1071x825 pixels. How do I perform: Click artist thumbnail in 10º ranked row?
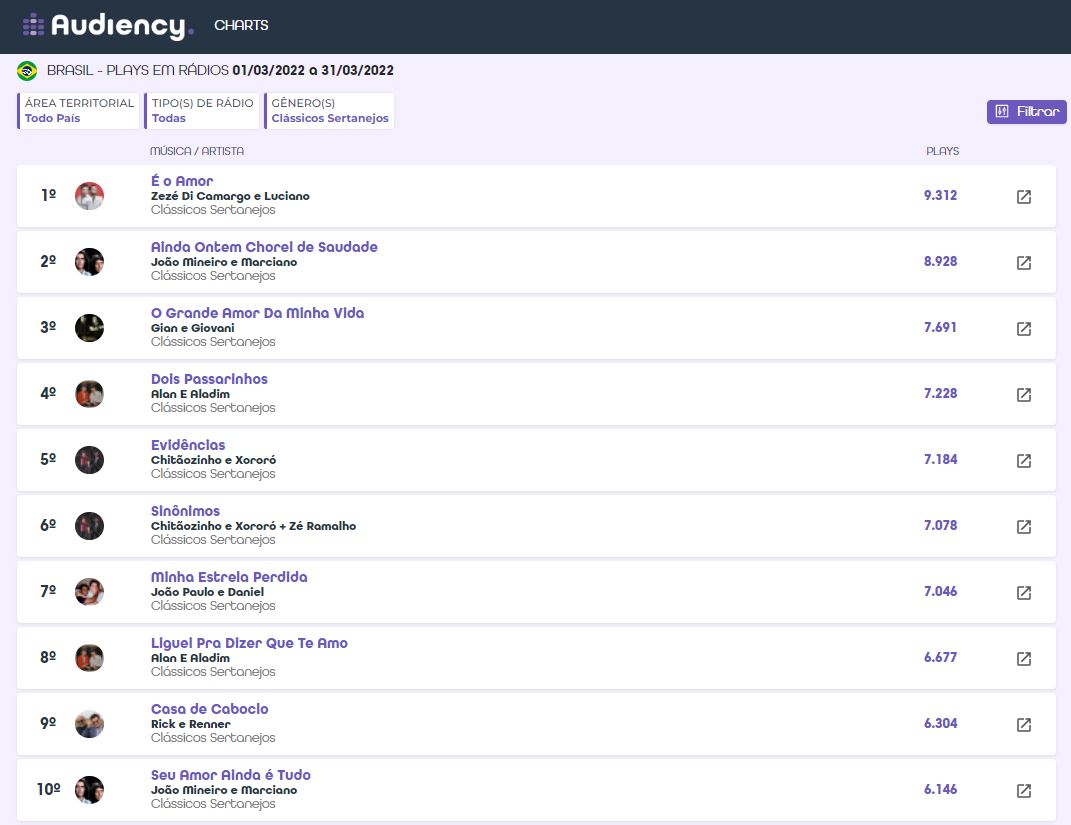click(89, 790)
